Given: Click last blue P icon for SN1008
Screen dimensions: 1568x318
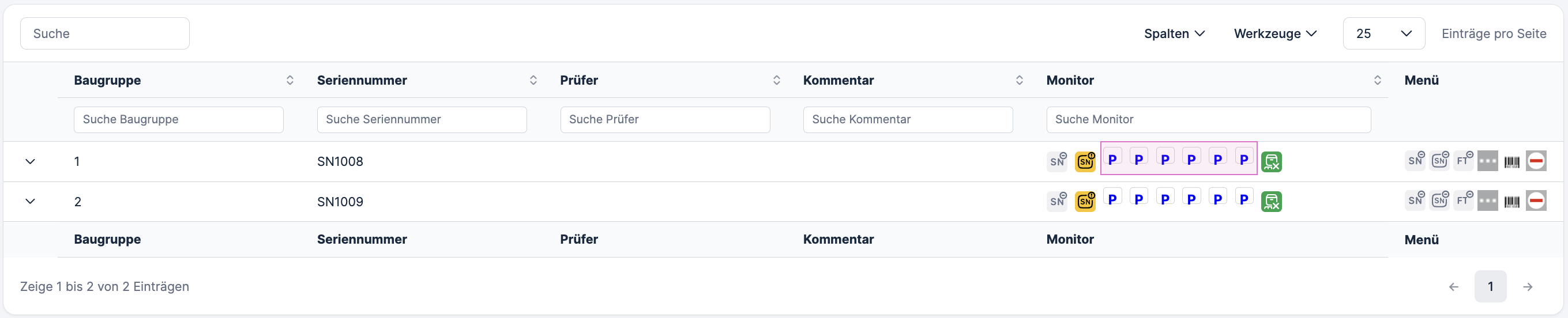Looking at the screenshot, I should point(1243,160).
